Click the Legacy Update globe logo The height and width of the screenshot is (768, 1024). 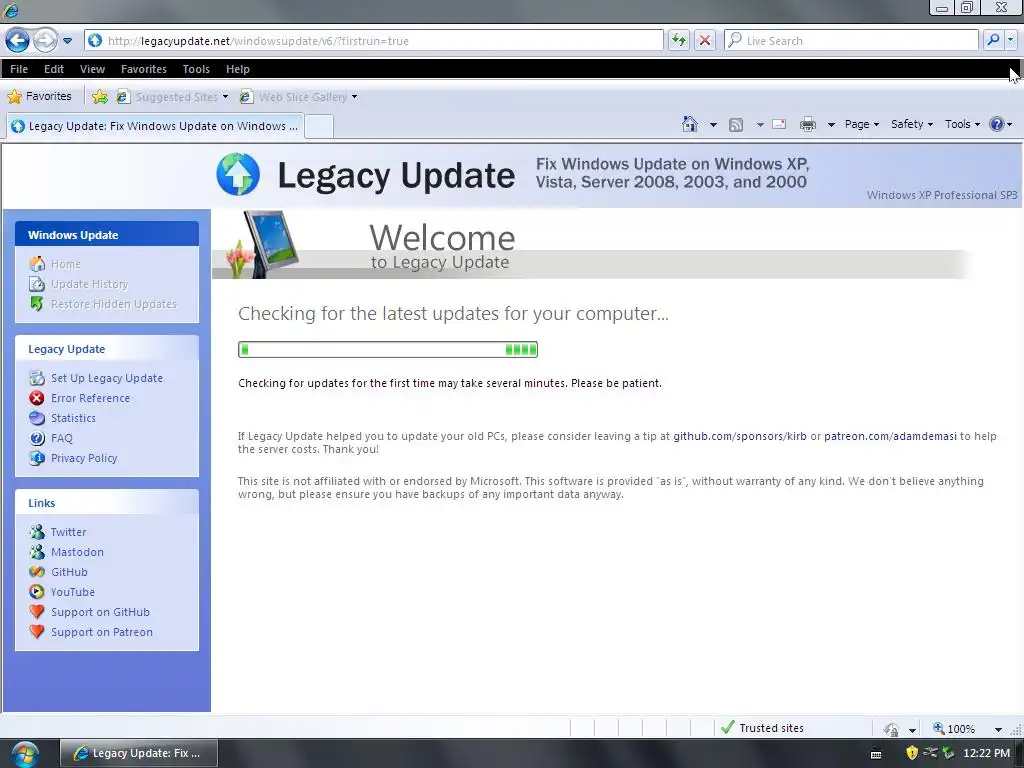click(238, 174)
